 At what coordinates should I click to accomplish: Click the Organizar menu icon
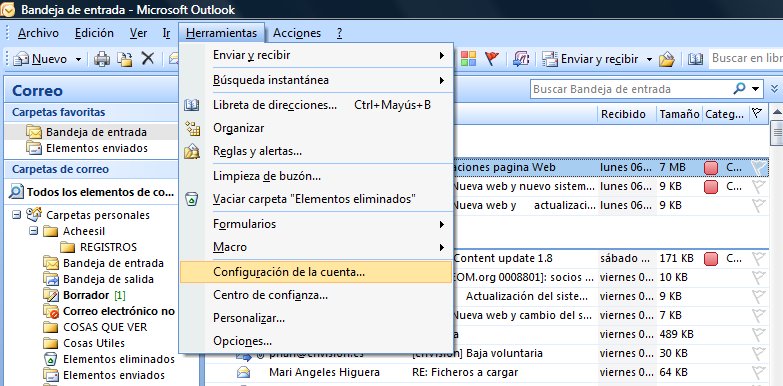tap(192, 128)
